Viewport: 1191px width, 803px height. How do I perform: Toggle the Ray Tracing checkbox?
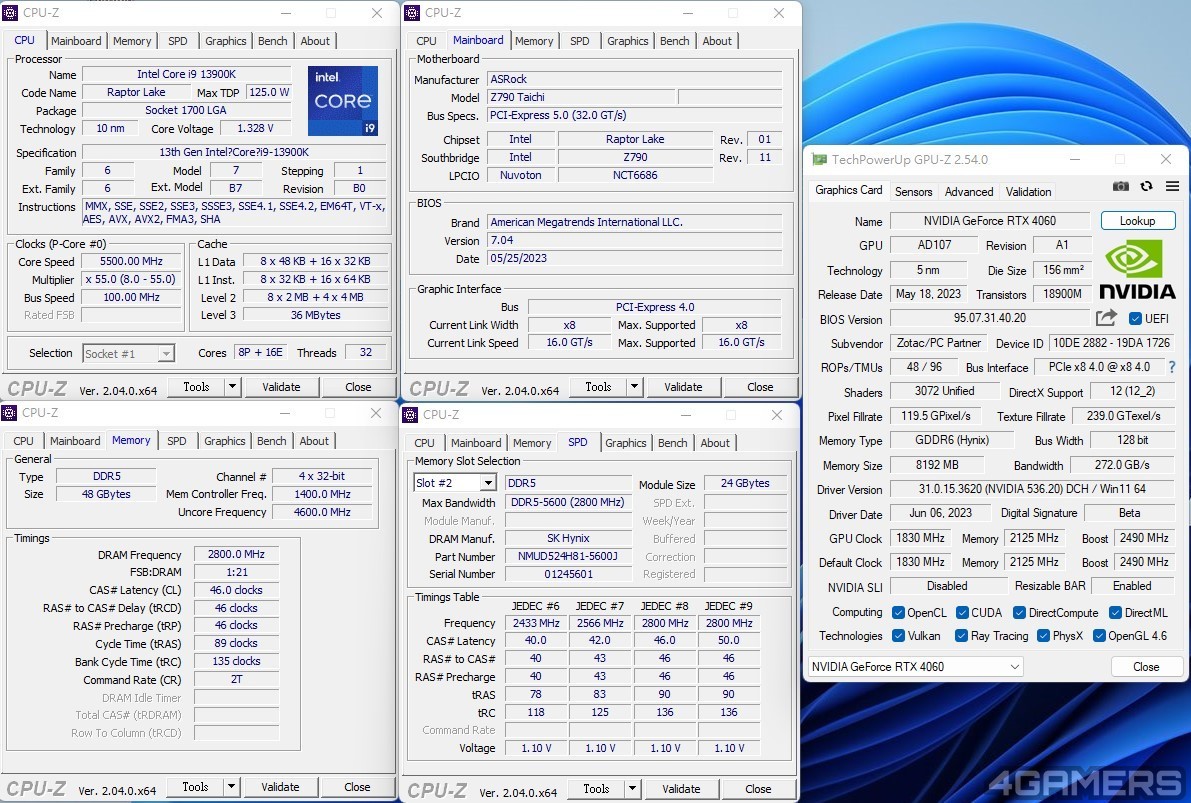click(x=962, y=635)
